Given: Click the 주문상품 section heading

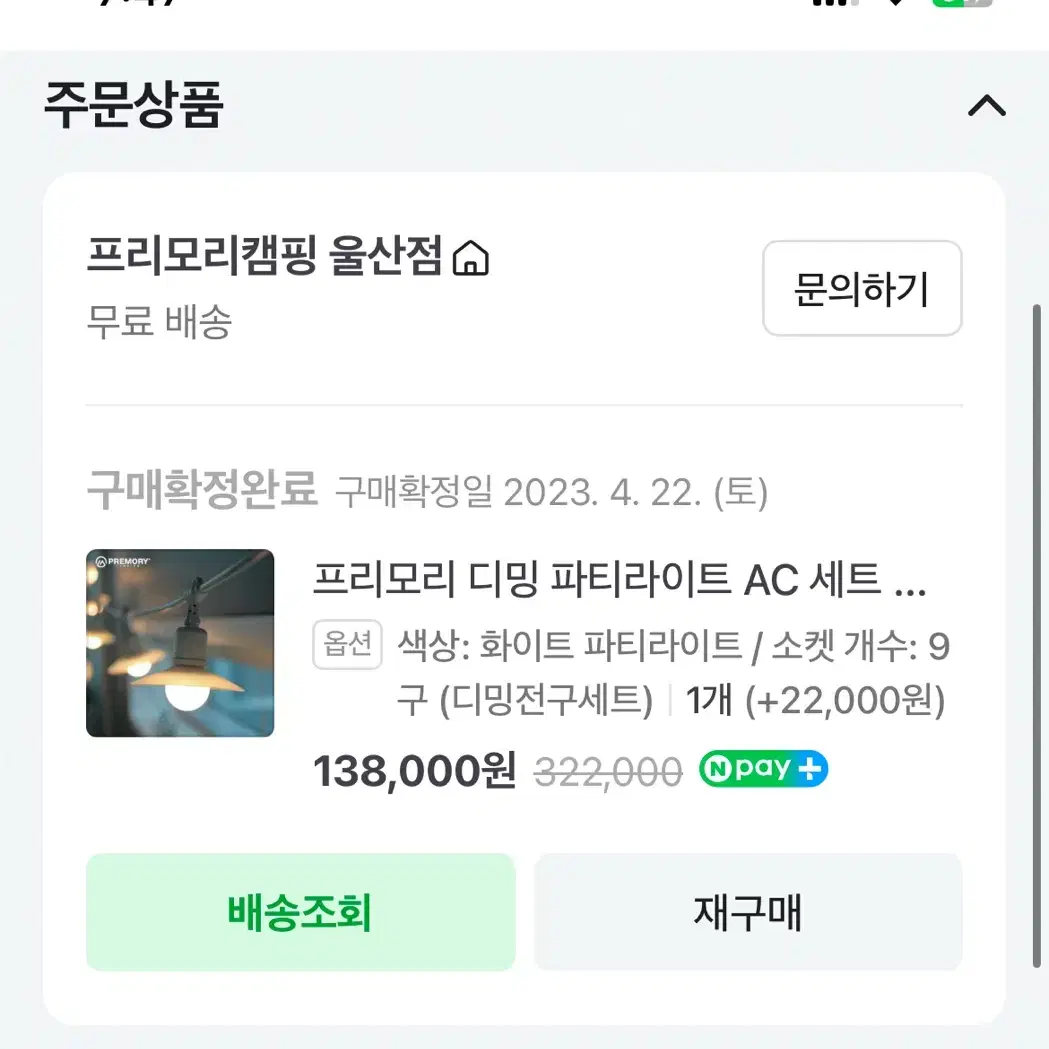Looking at the screenshot, I should (x=133, y=105).
